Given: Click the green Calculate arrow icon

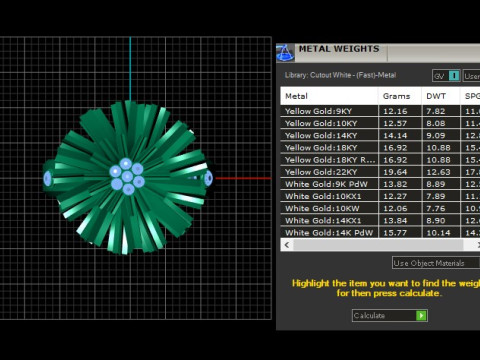Looking at the screenshot, I should (x=421, y=315).
